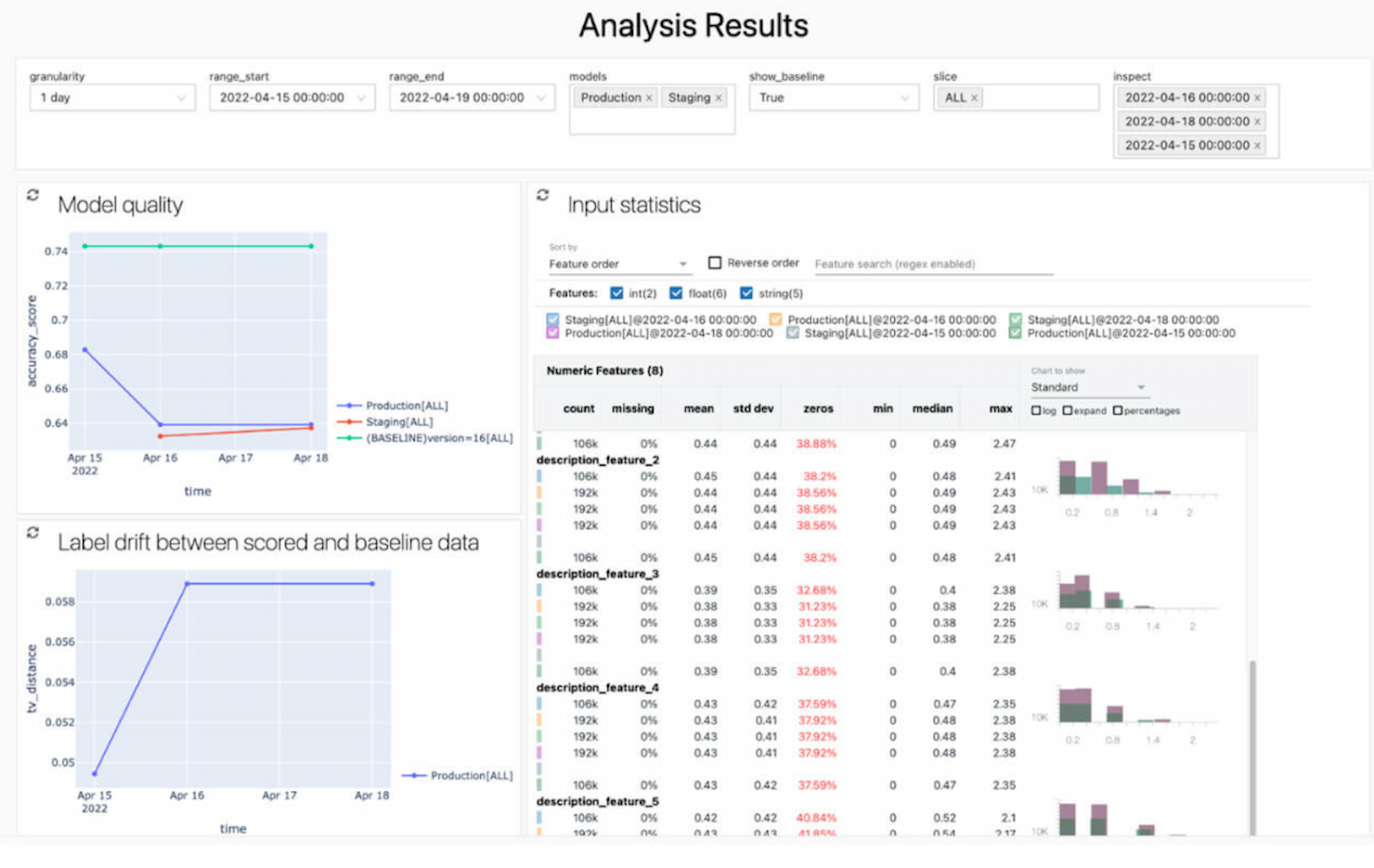The height and width of the screenshot is (868, 1374).
Task: Refresh the Model quality chart
Action: [x=33, y=195]
